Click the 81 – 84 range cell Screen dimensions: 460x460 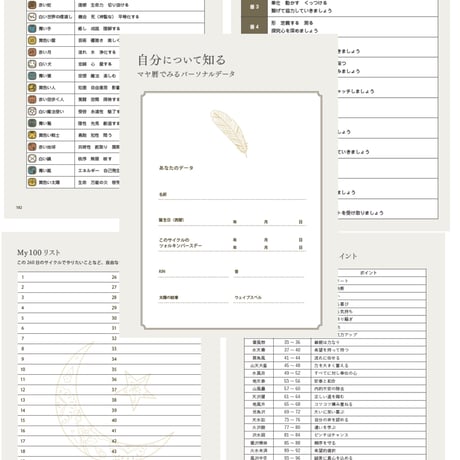click(292, 435)
